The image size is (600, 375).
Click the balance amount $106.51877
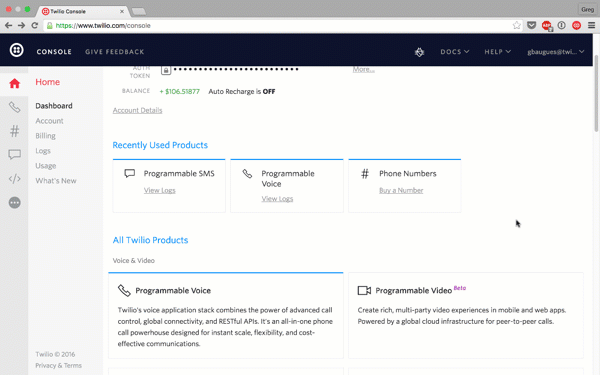179,91
